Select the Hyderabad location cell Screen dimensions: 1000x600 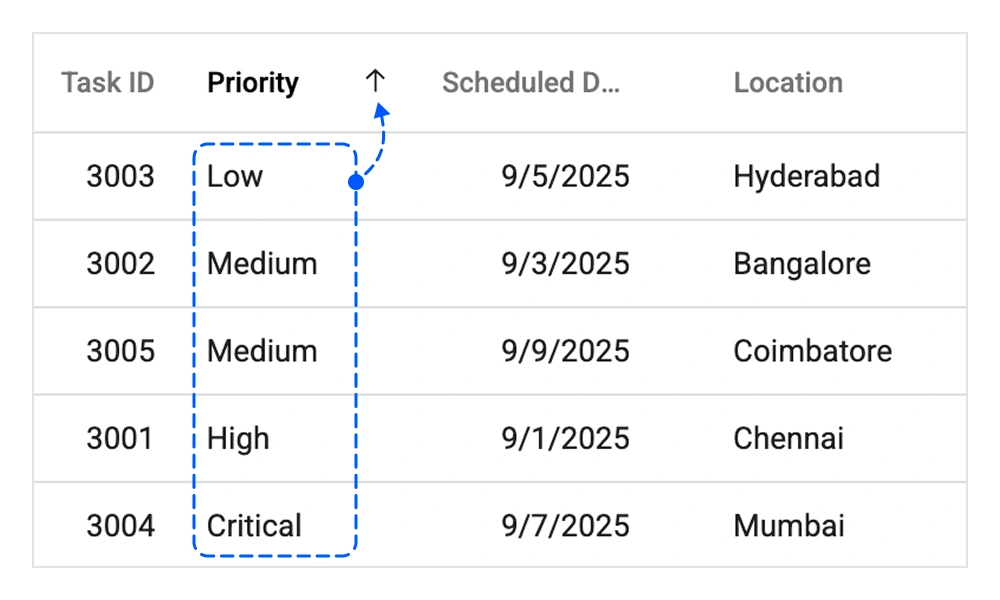[806, 176]
